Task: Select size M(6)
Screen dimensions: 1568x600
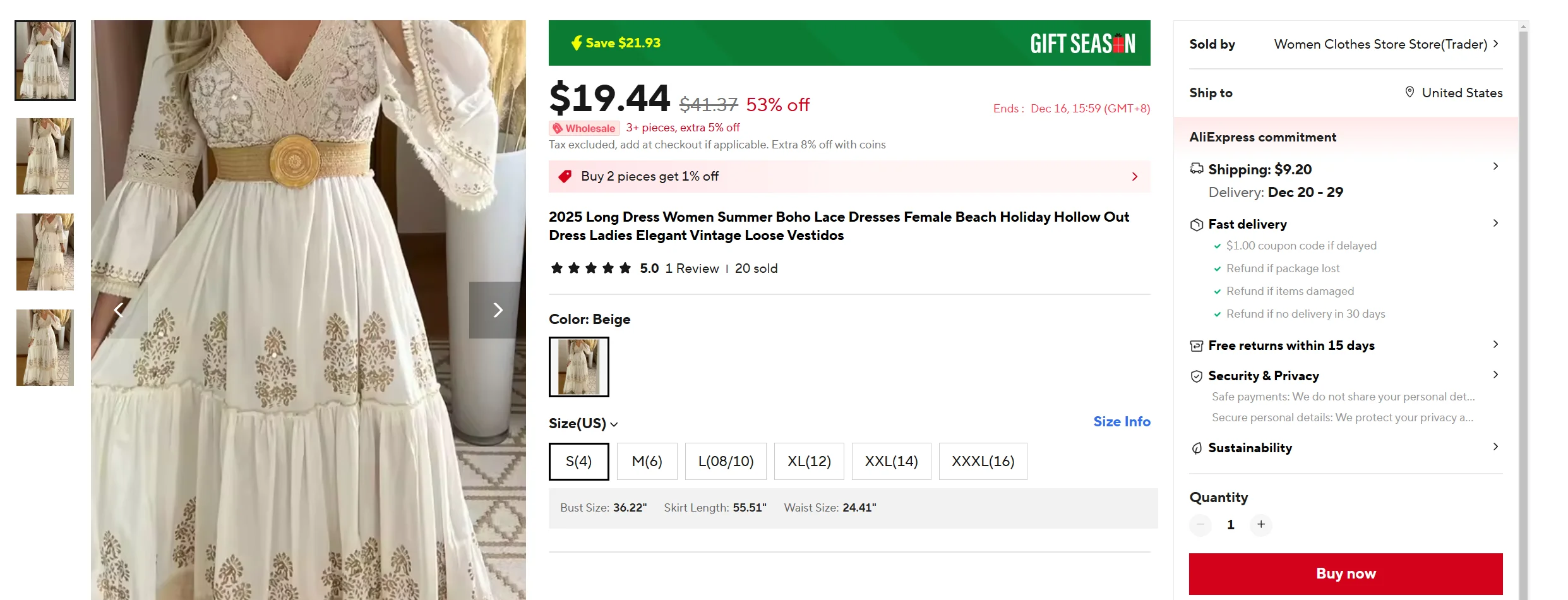Action: pyautogui.click(x=647, y=462)
